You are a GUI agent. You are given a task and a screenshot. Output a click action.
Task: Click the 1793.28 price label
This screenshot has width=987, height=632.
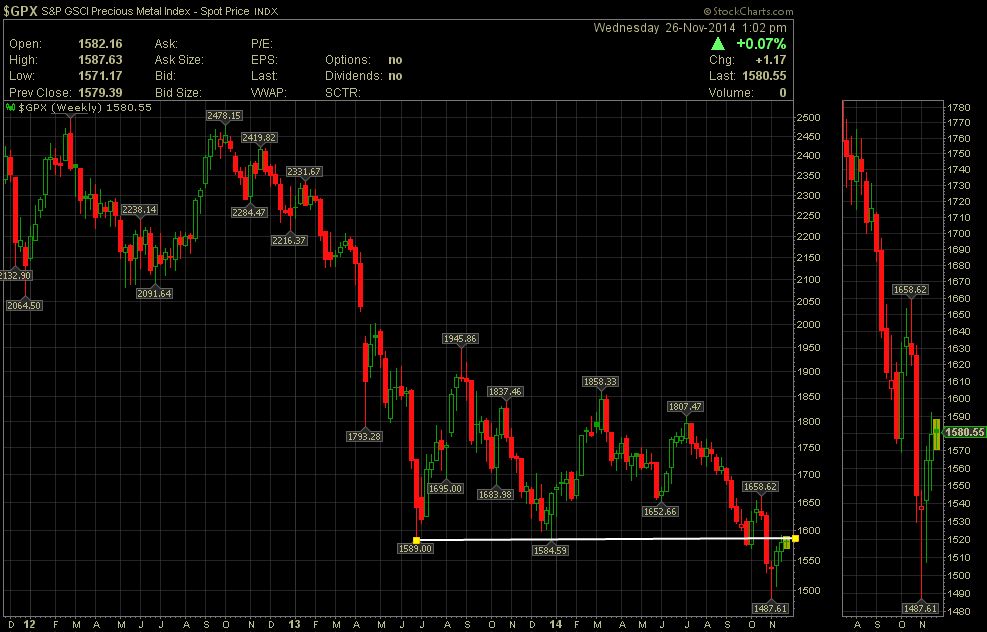coord(364,437)
